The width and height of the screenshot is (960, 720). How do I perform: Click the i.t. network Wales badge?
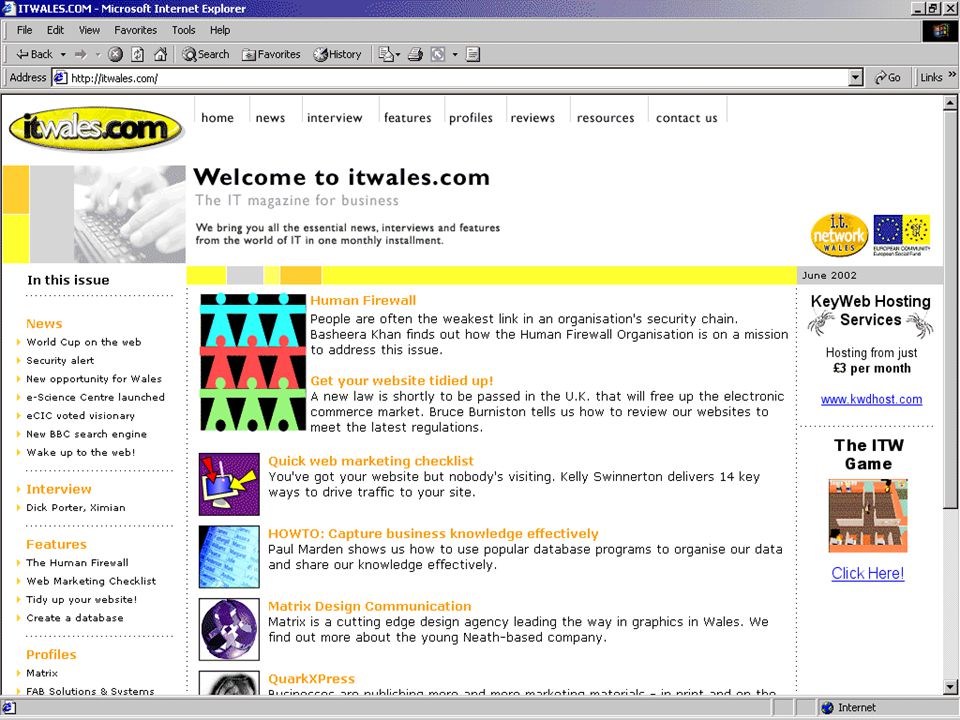click(839, 235)
